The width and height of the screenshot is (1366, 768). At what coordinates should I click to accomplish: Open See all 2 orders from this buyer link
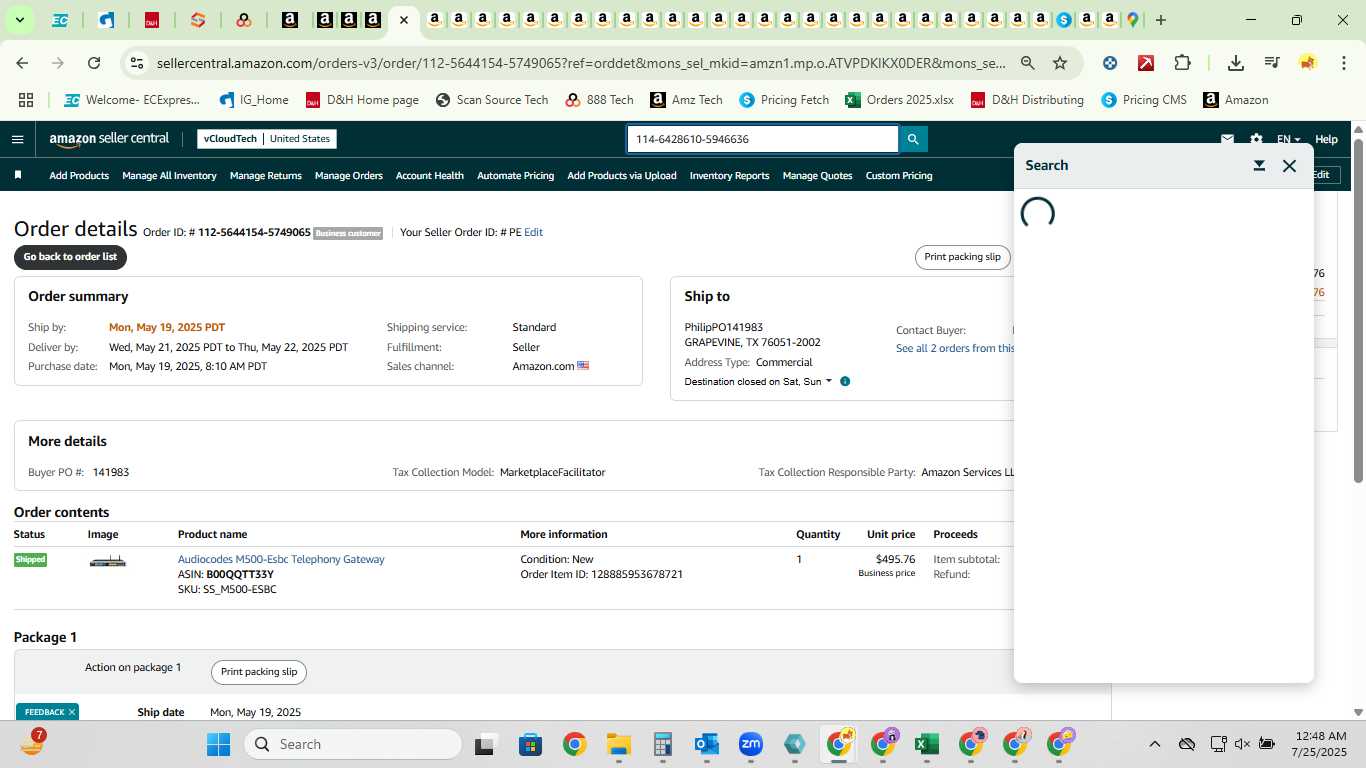(x=955, y=348)
